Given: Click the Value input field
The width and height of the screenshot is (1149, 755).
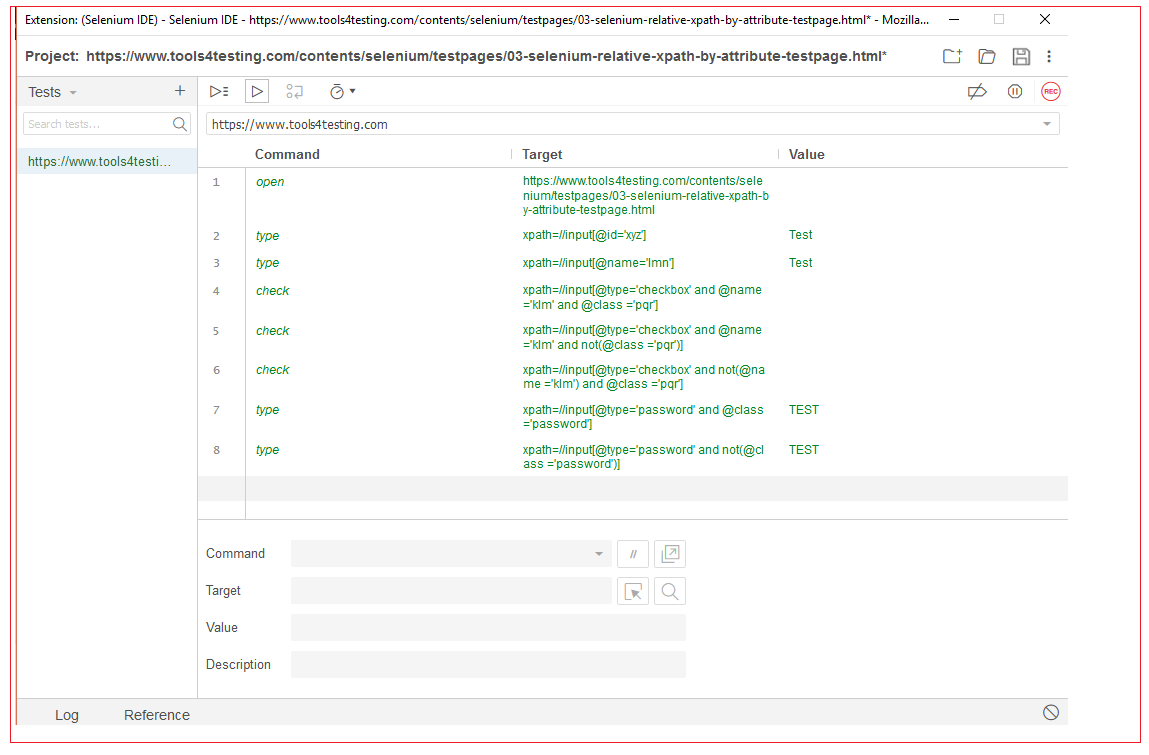Looking at the screenshot, I should [488, 627].
